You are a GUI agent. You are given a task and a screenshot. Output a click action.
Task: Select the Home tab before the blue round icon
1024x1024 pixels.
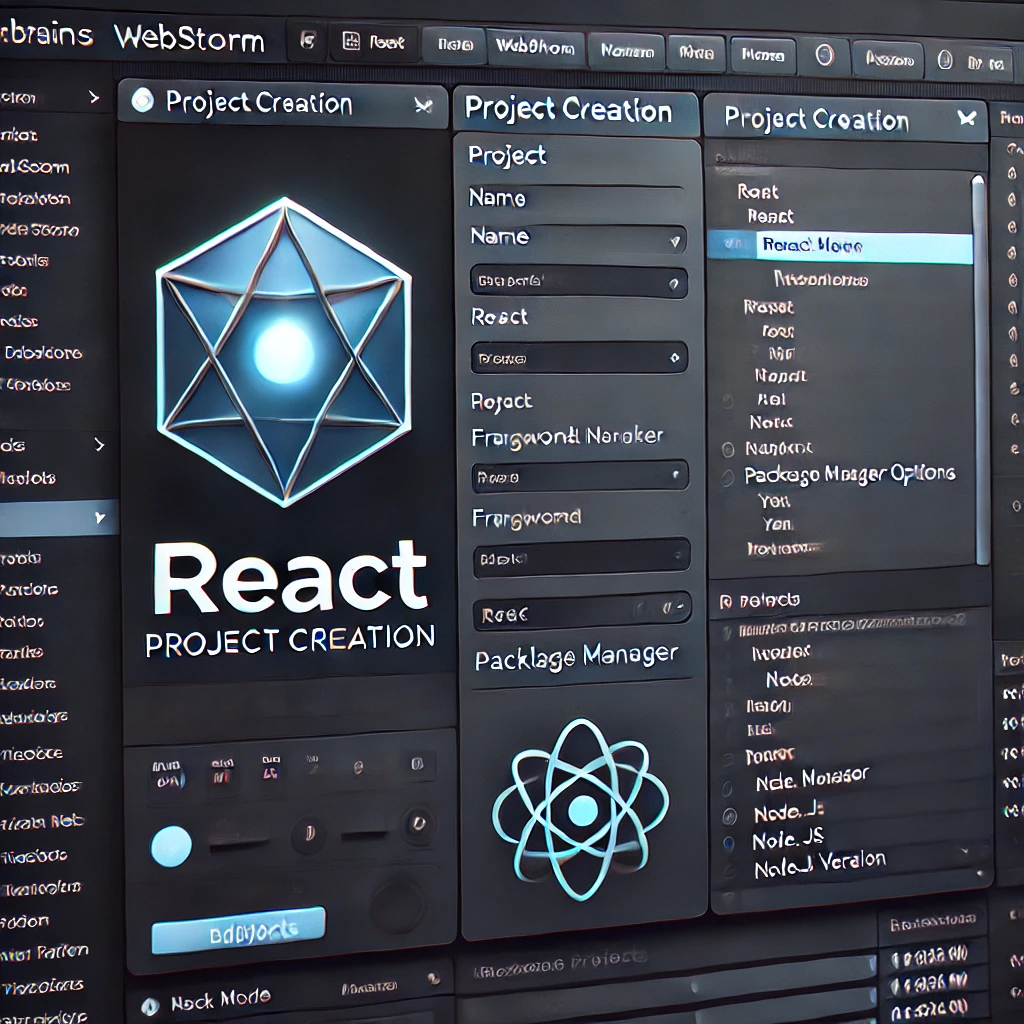click(x=763, y=56)
